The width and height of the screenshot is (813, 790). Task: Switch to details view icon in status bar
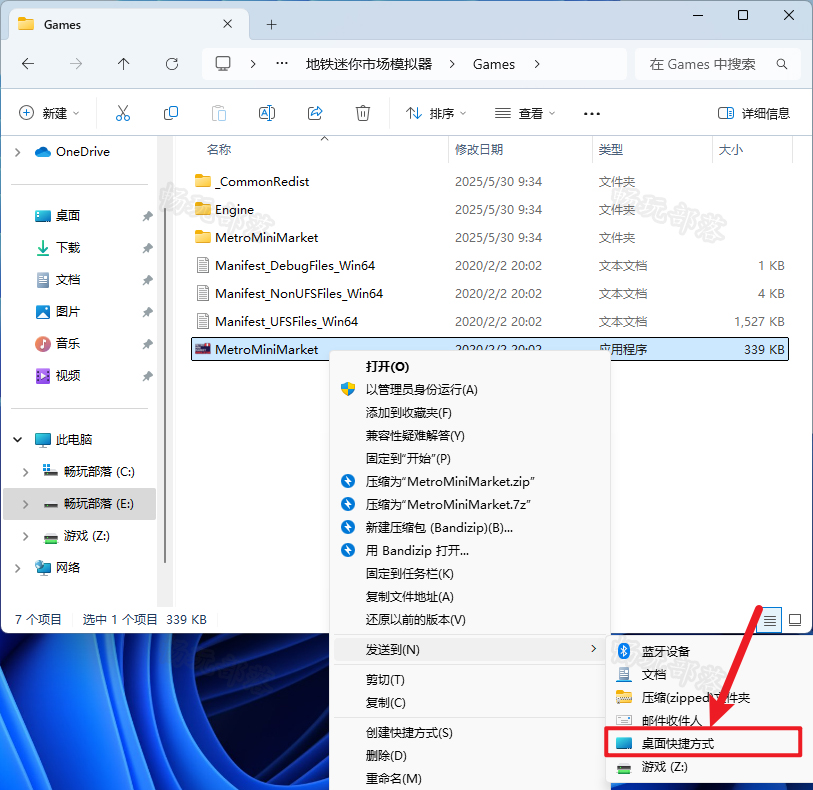769,619
